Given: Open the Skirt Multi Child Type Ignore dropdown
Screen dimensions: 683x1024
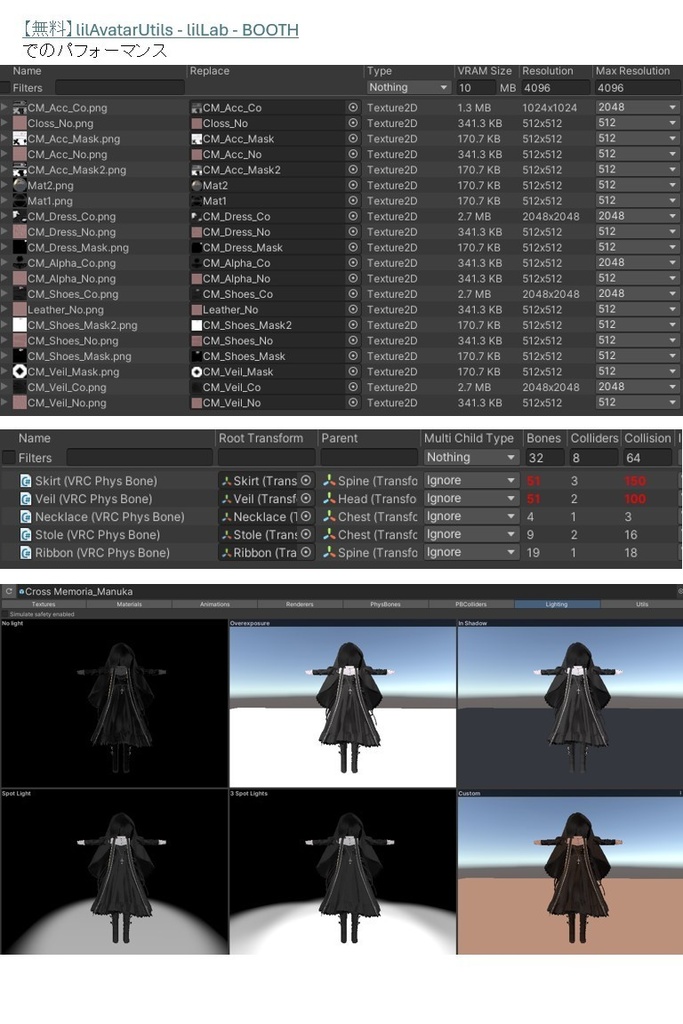Looking at the screenshot, I should (471, 481).
